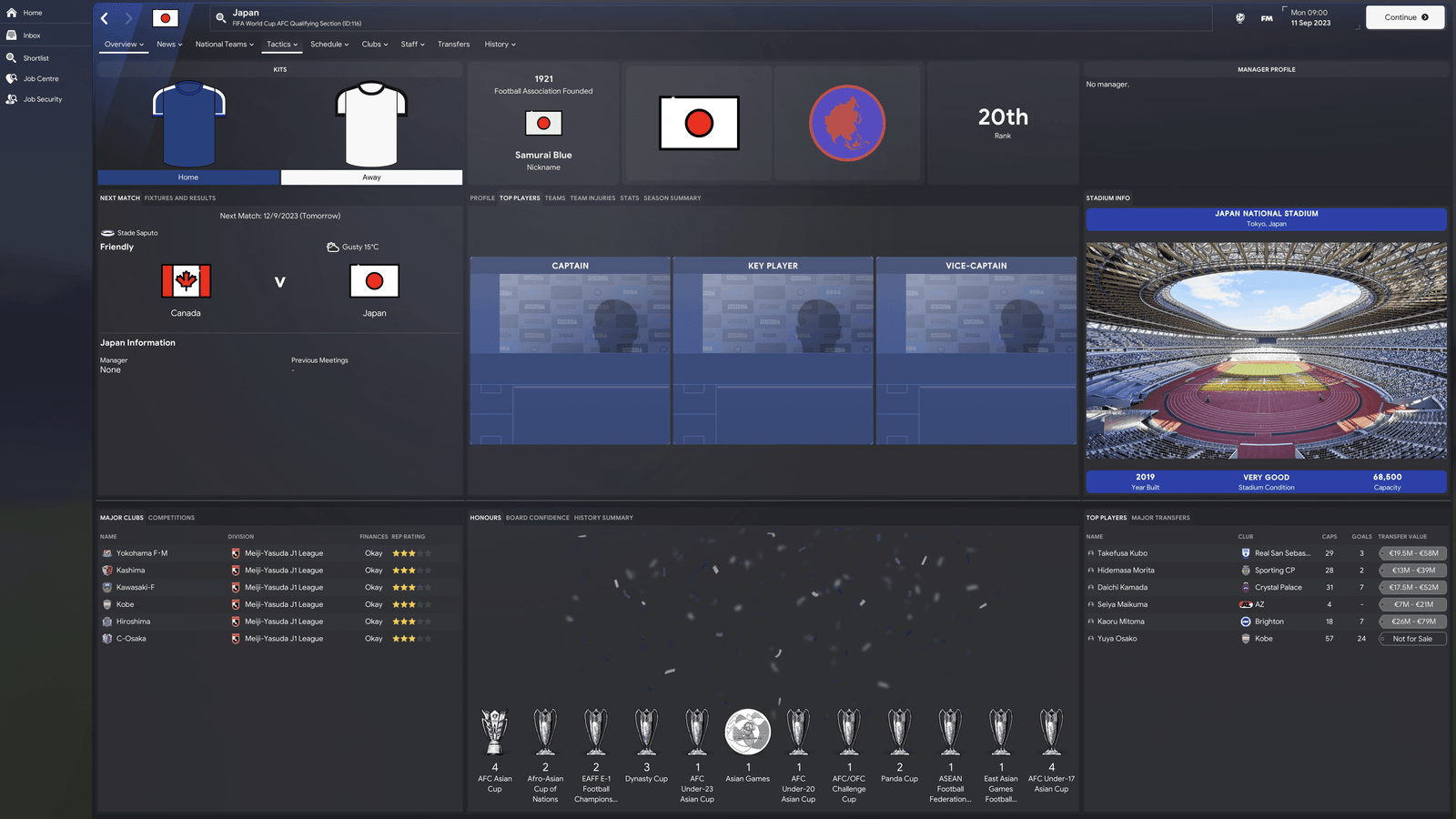
Task: Click the back navigation arrow
Action: 105,18
